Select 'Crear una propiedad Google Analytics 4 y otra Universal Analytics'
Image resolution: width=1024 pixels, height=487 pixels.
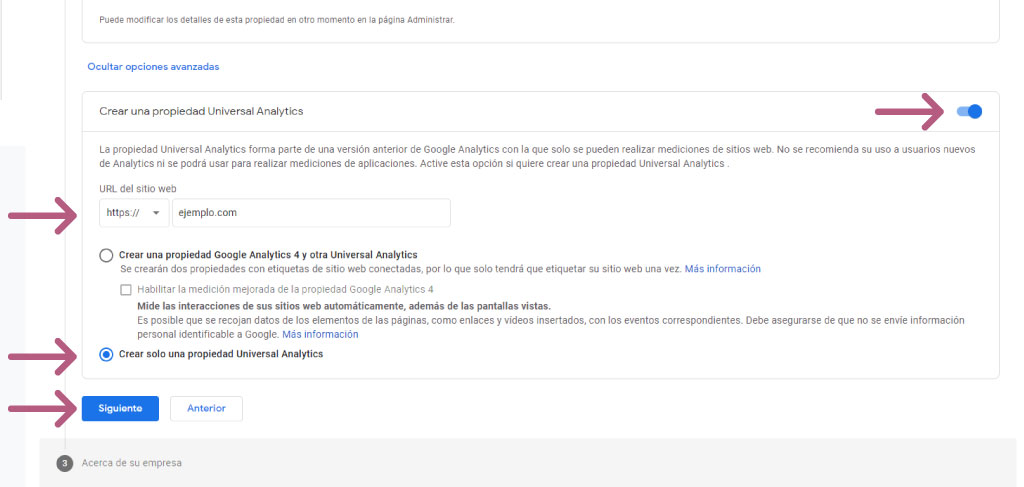[106, 255]
